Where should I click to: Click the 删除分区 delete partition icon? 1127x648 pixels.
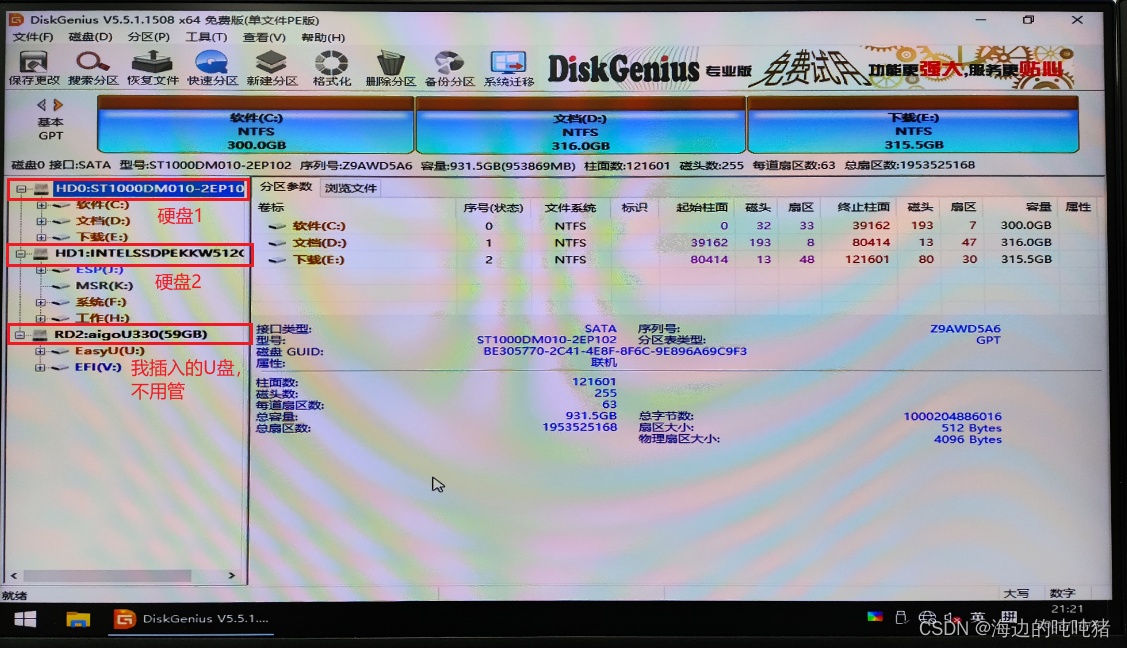pyautogui.click(x=390, y=69)
